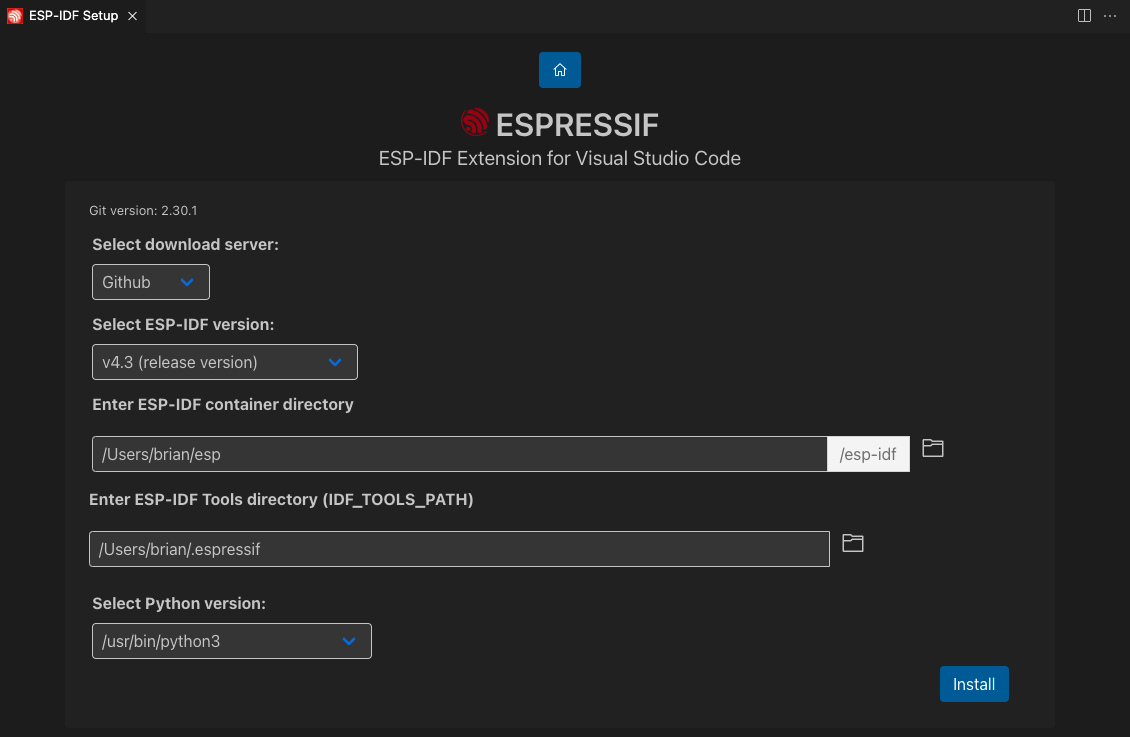Open the ESP-IDF version dropdown

[x=224, y=362]
